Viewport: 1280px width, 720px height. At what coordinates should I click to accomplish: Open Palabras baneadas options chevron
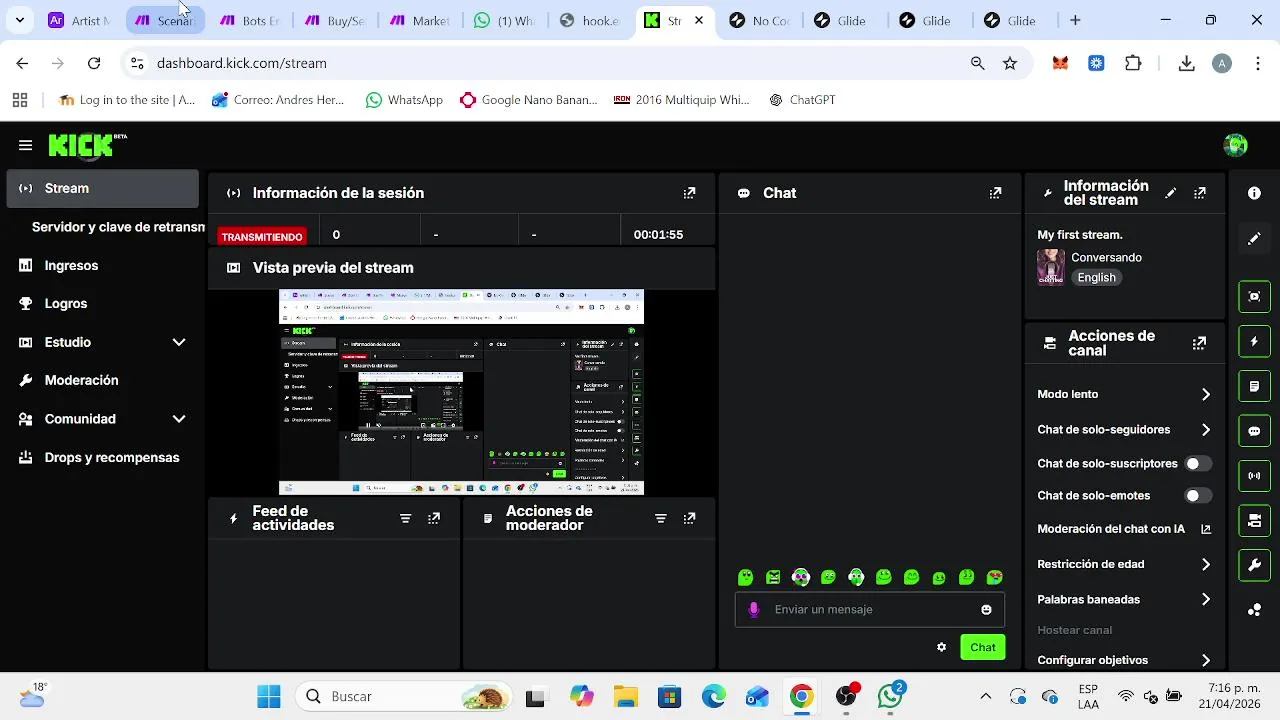(1206, 600)
